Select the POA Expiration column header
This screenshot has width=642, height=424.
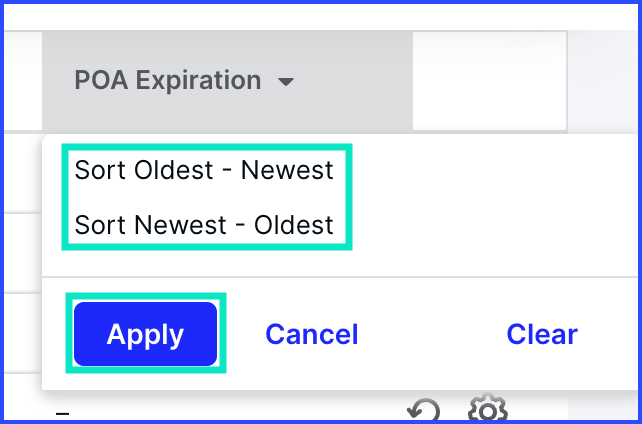point(228,81)
